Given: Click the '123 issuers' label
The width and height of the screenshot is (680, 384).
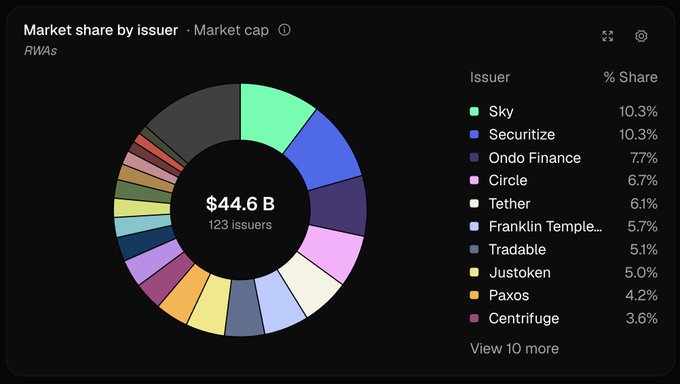Looking at the screenshot, I should point(240,225).
